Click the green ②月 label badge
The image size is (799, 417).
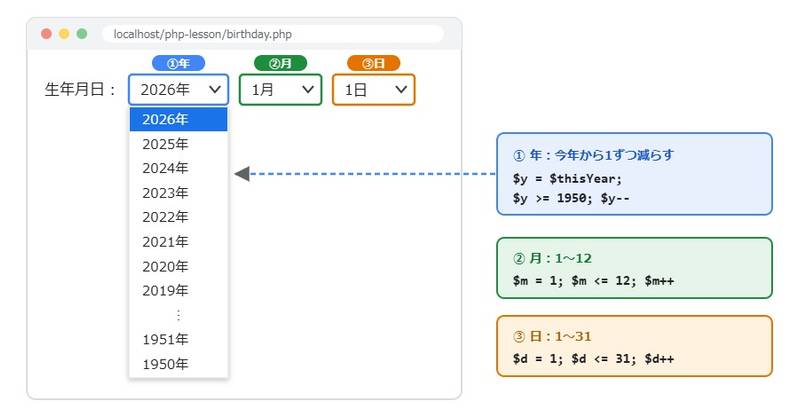[281, 63]
